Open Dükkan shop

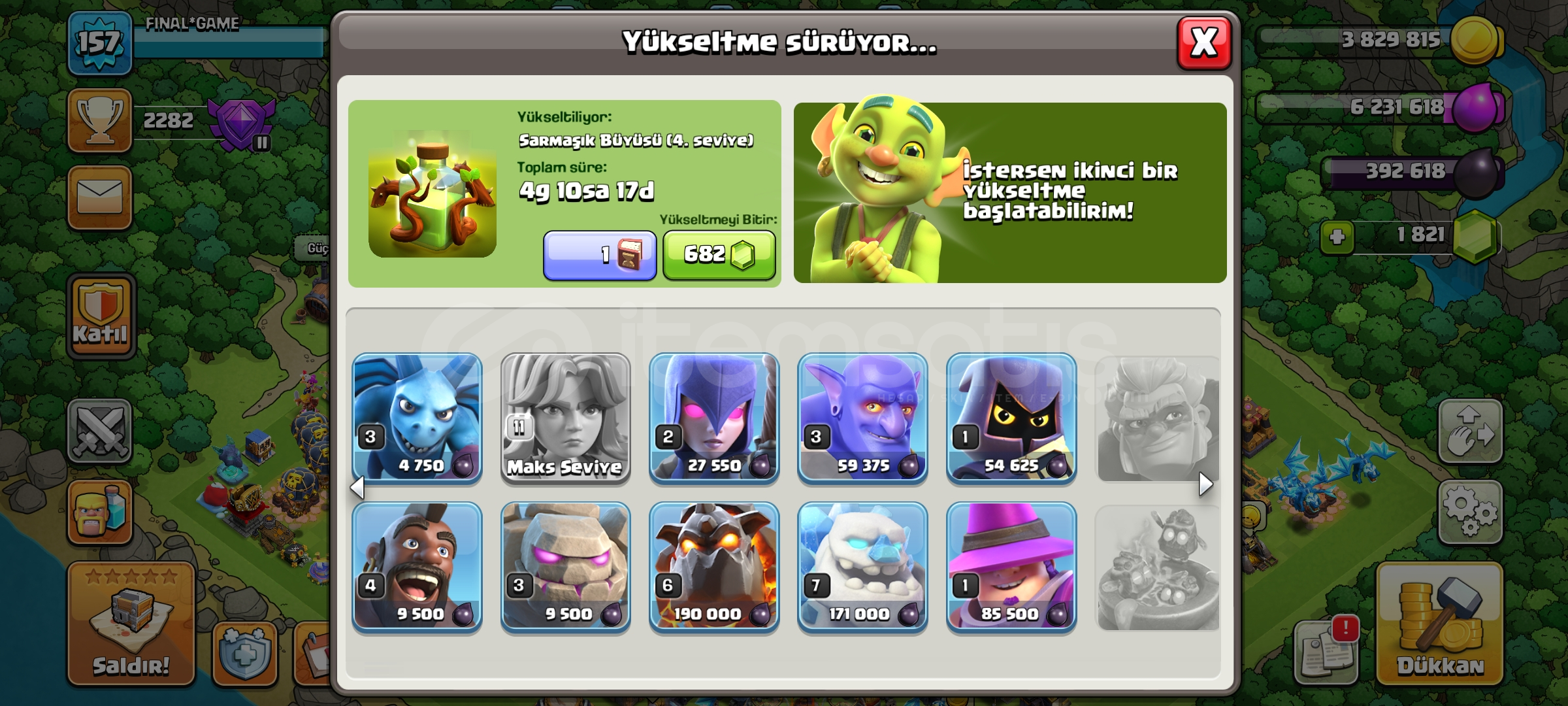tap(1440, 624)
